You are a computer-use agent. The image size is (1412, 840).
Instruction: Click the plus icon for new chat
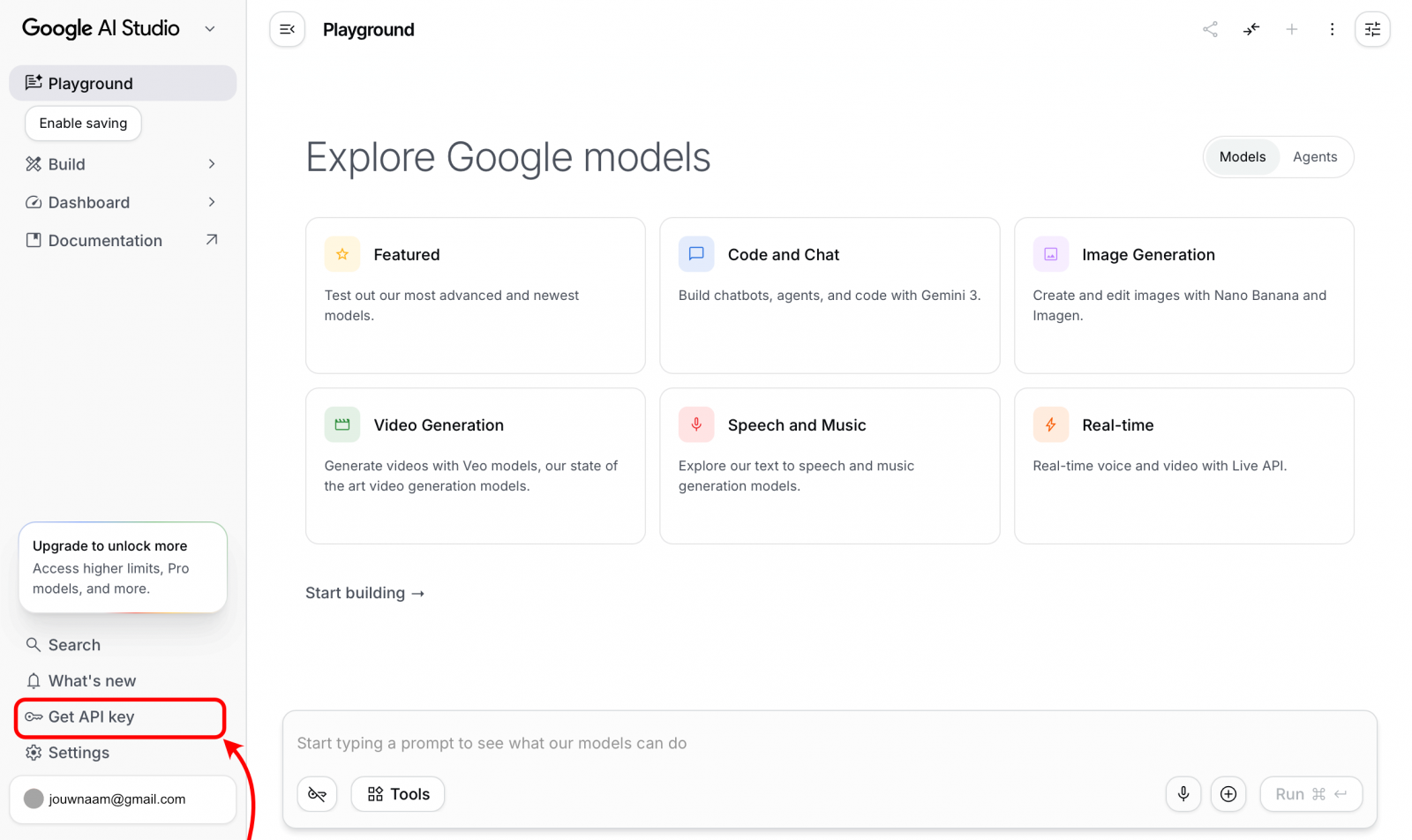point(1292,29)
